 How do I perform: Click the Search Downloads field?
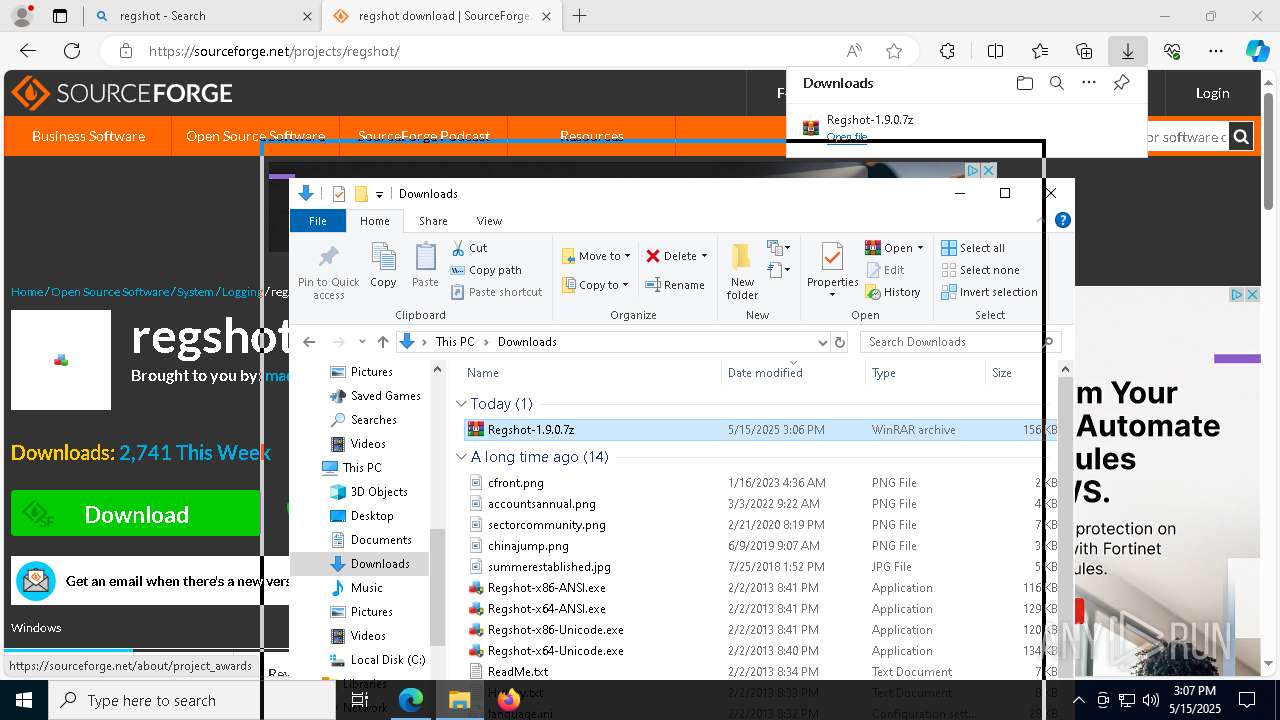point(958,342)
